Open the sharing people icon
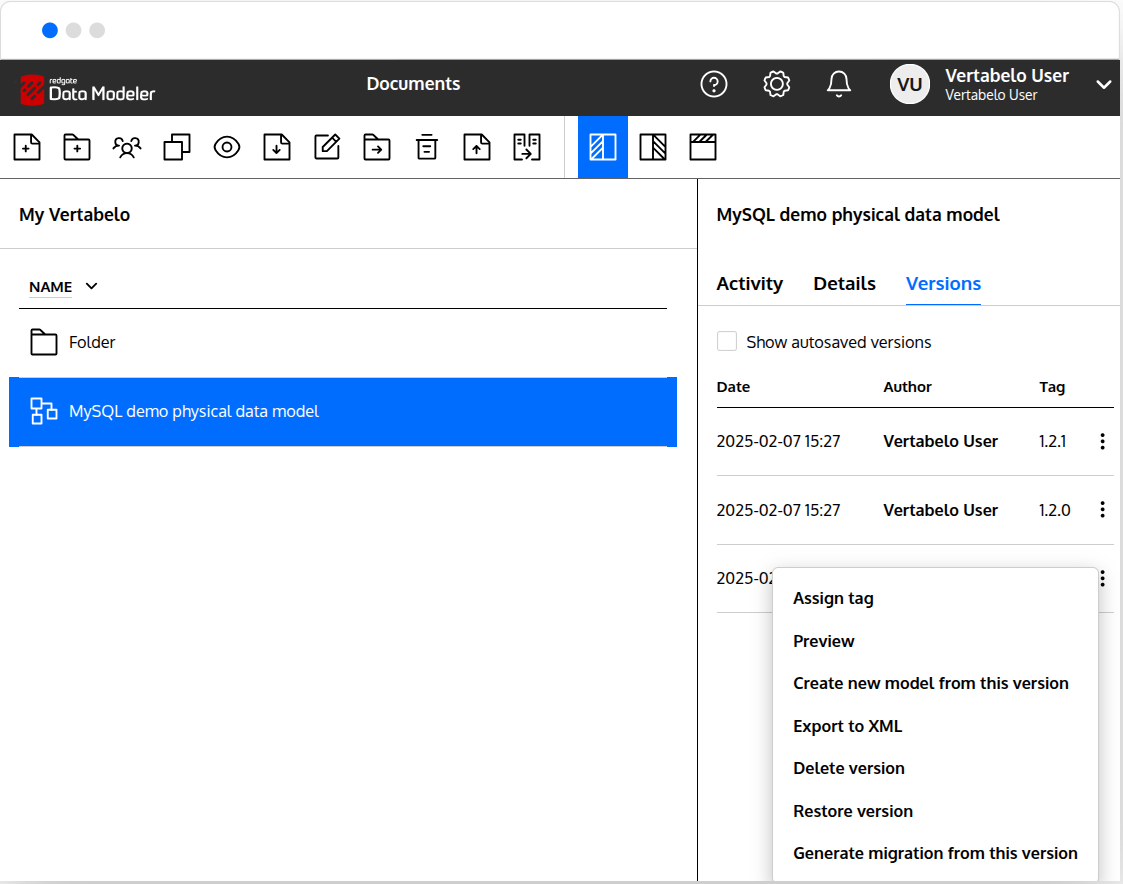This screenshot has width=1123, height=884. [x=127, y=148]
